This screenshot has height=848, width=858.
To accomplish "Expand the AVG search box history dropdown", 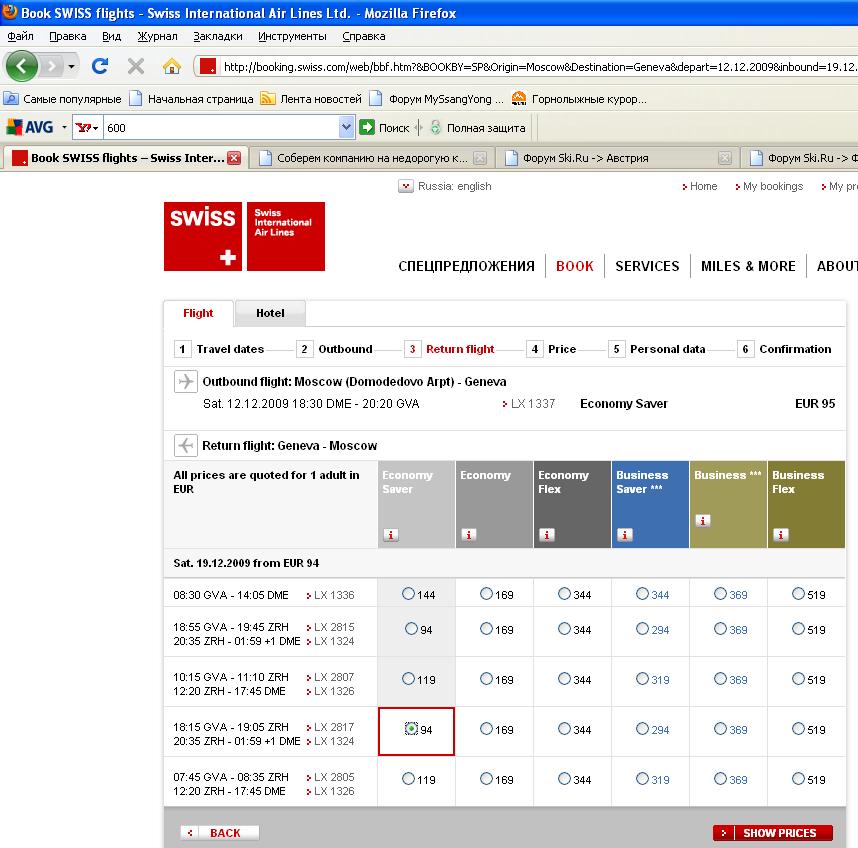I will point(346,127).
